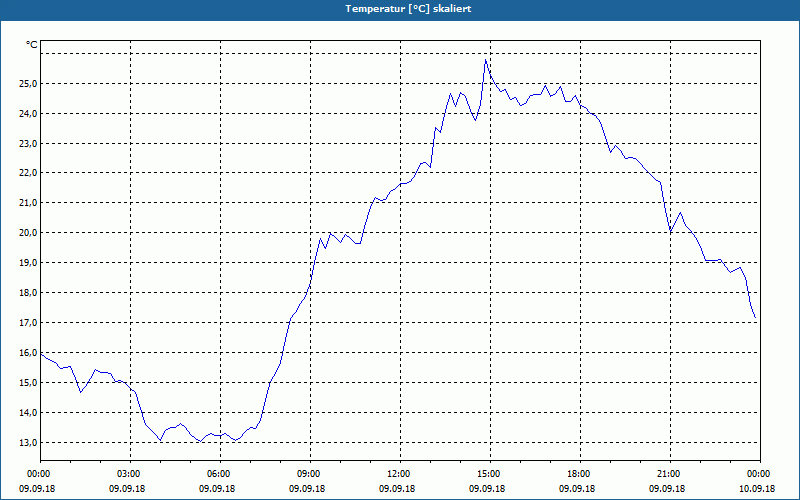This screenshot has width=800, height=500.
Task: Select the 14,0 y-axis label
Action: pos(28,412)
